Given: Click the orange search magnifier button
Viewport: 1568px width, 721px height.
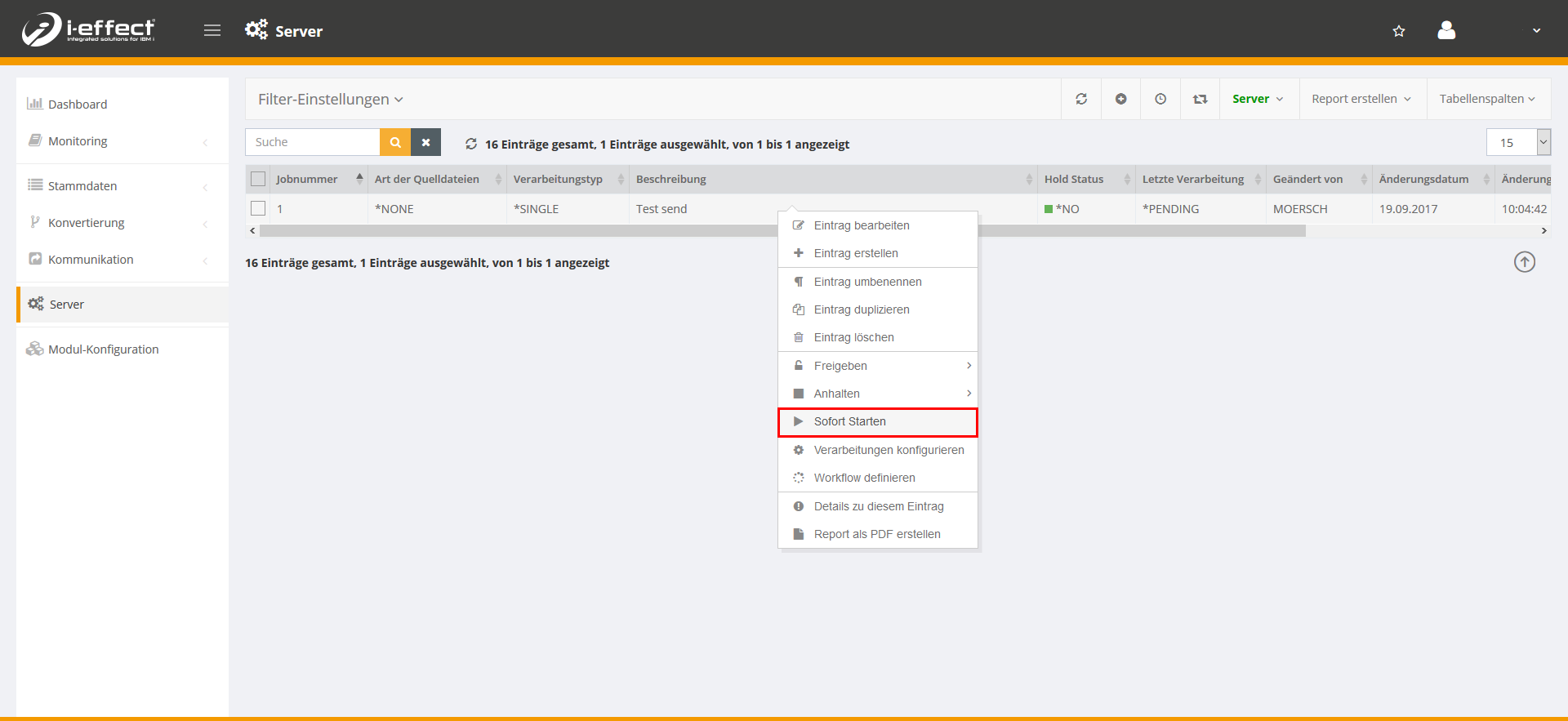Looking at the screenshot, I should coord(395,142).
